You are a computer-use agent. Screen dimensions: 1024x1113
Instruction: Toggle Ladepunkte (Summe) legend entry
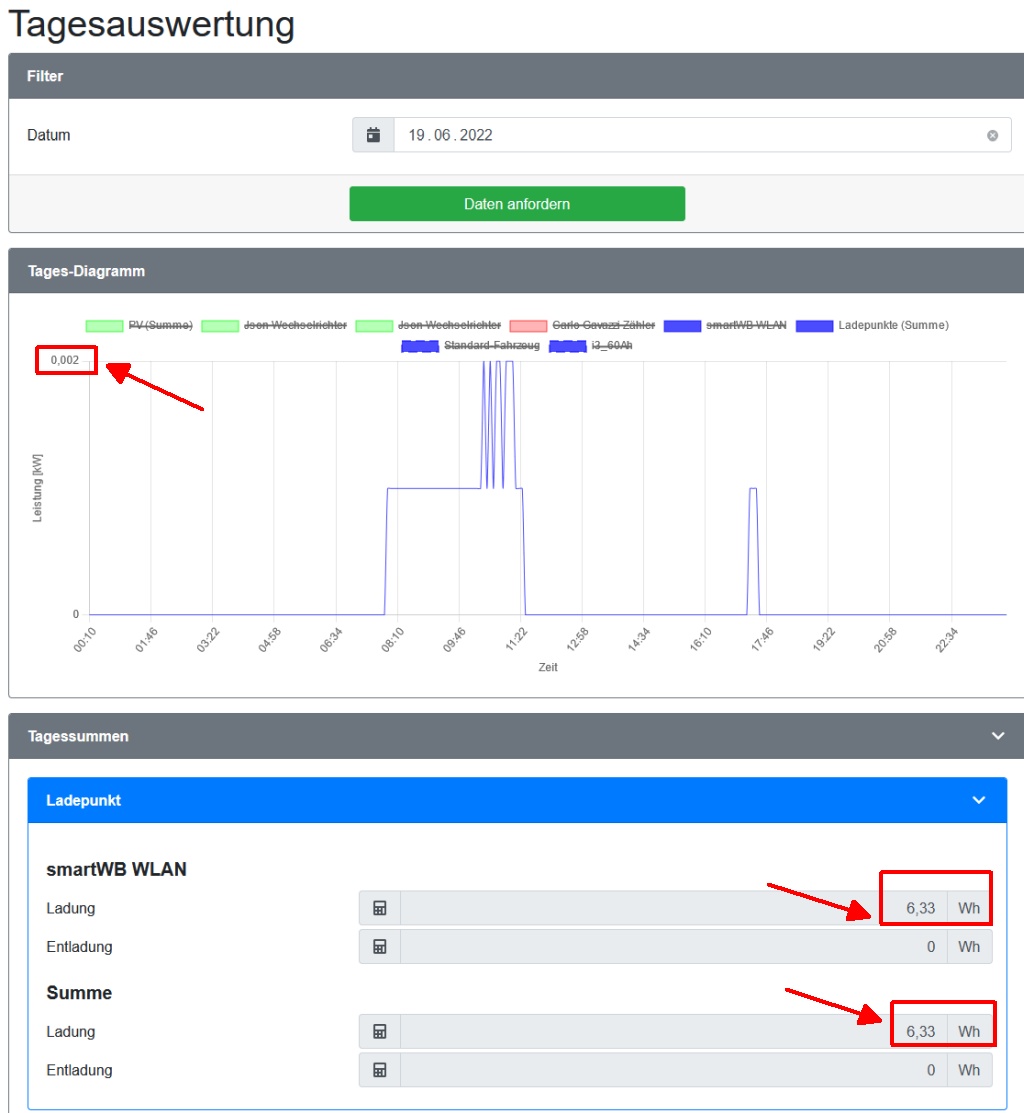(x=872, y=325)
